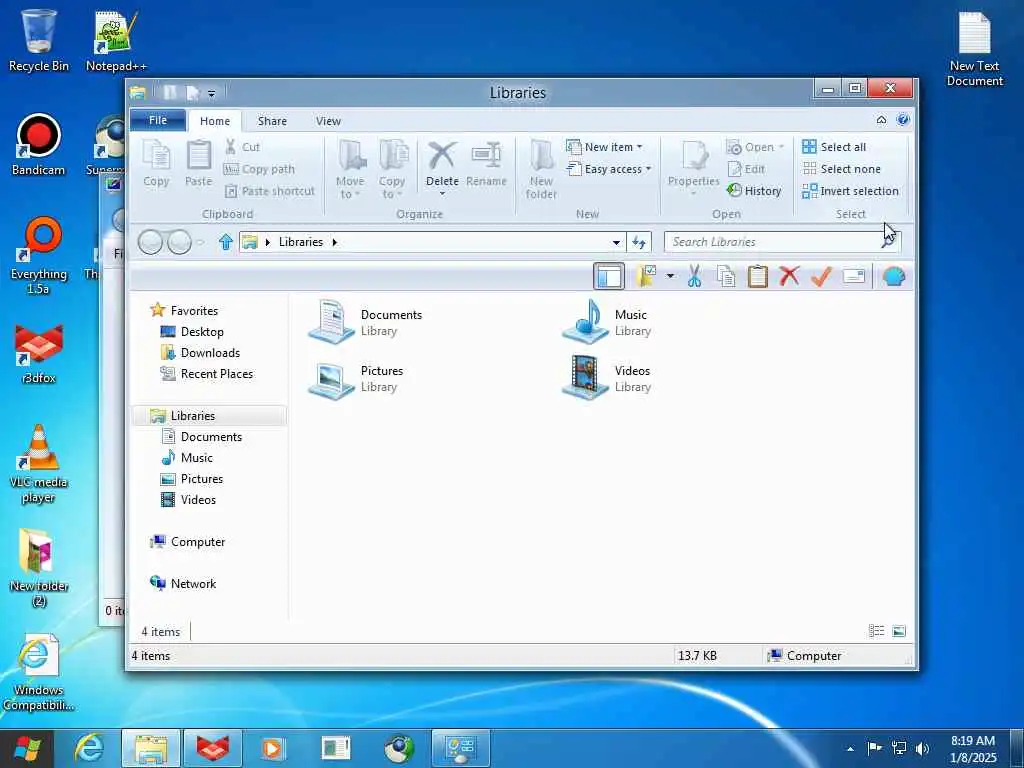Switch to the Home tab
Image resolution: width=1024 pixels, height=768 pixels.
(x=215, y=121)
